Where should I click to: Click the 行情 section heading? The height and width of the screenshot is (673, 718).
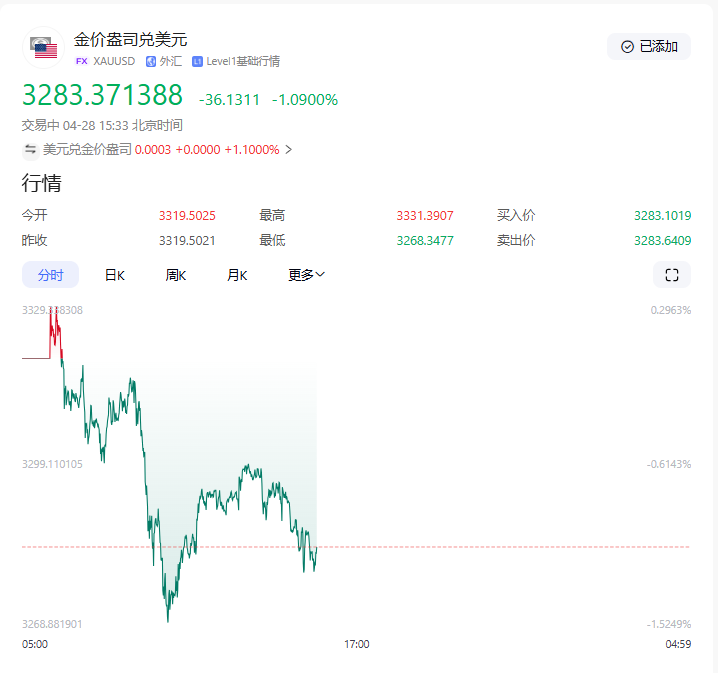(42, 183)
